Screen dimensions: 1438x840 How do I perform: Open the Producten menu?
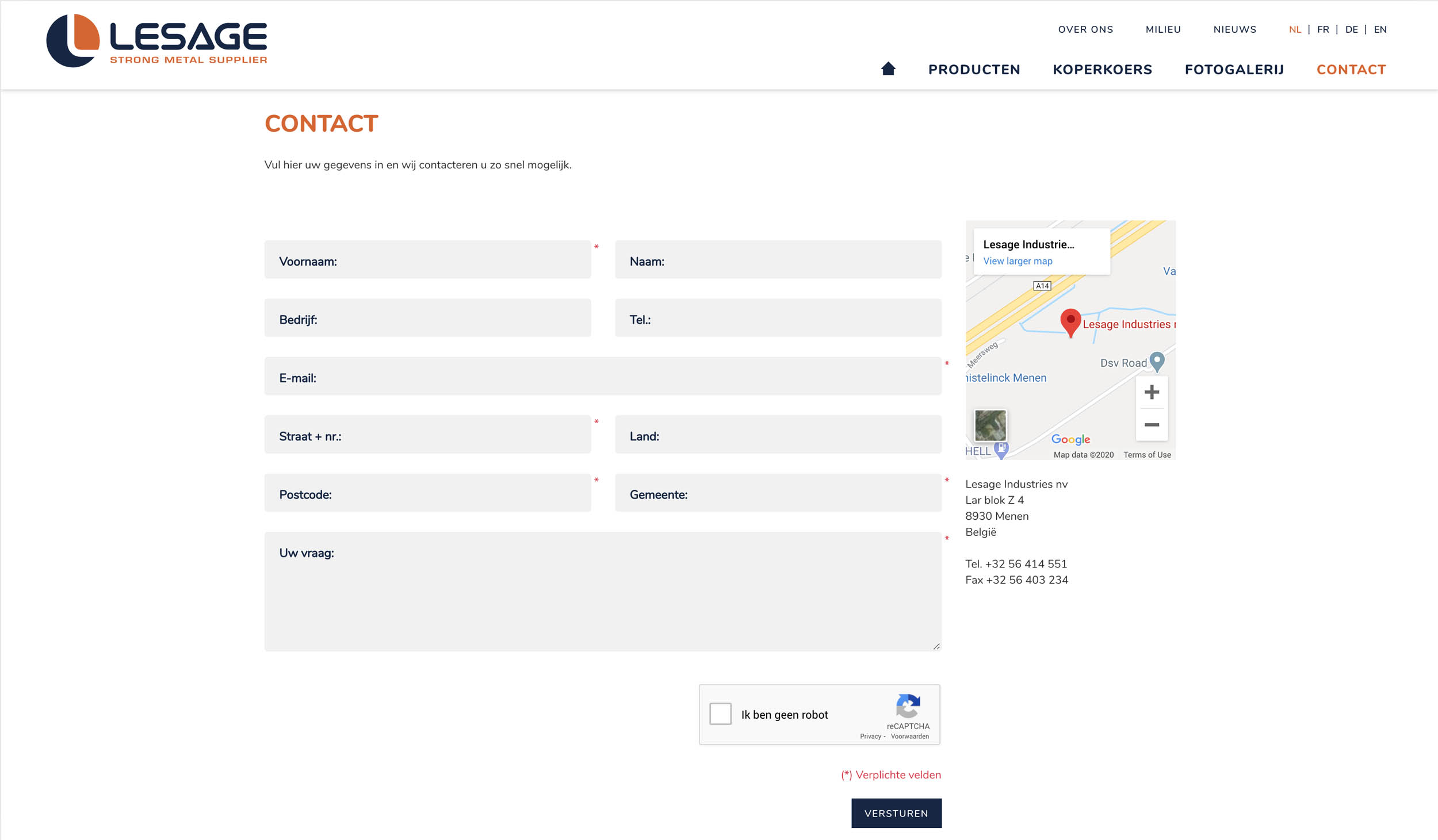pos(974,70)
